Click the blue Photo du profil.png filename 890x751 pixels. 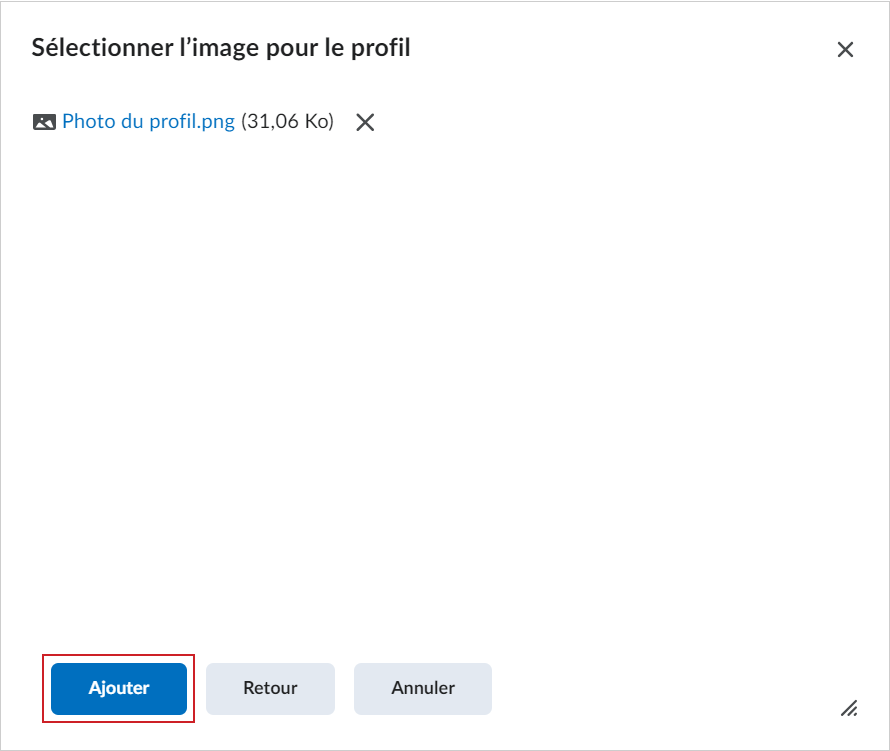point(147,122)
